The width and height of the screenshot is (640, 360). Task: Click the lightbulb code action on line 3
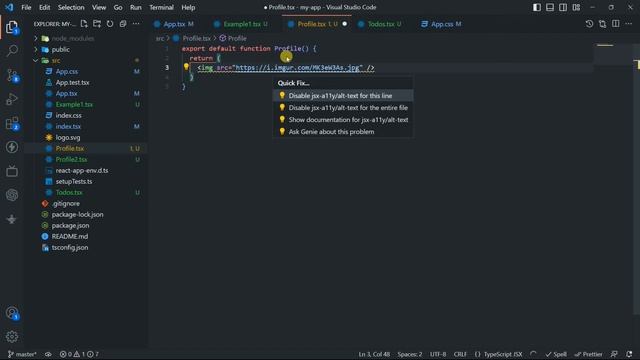[186, 67]
